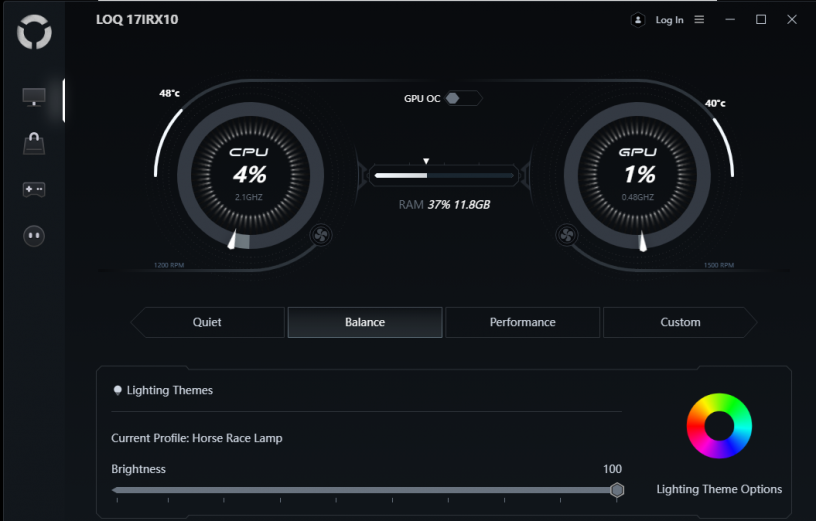Click the Log In button
The image size is (816, 521).
(669, 20)
